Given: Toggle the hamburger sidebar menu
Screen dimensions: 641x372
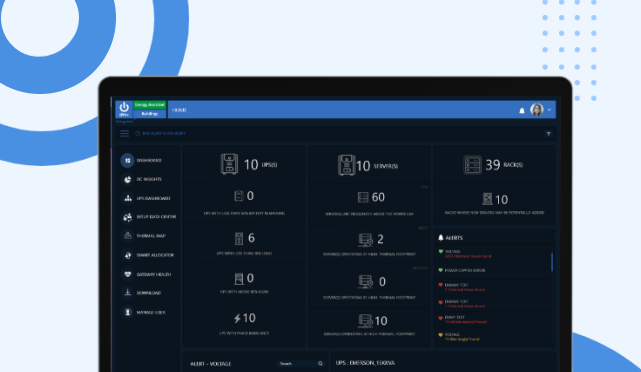Looking at the screenshot, I should (x=125, y=134).
